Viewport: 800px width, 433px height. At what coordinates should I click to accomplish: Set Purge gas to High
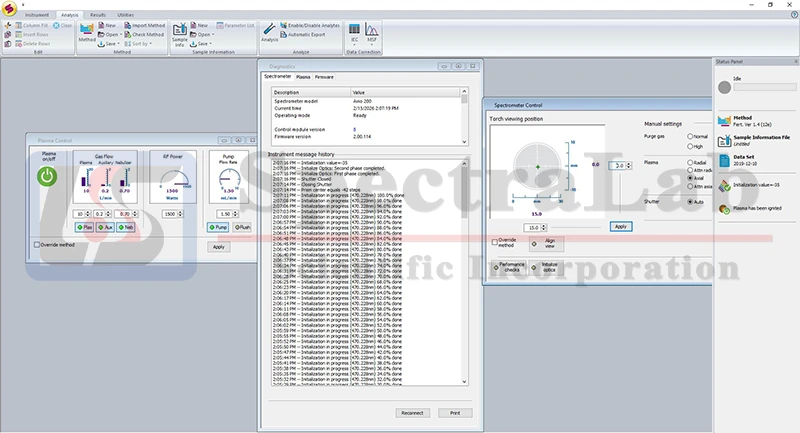(x=690, y=145)
